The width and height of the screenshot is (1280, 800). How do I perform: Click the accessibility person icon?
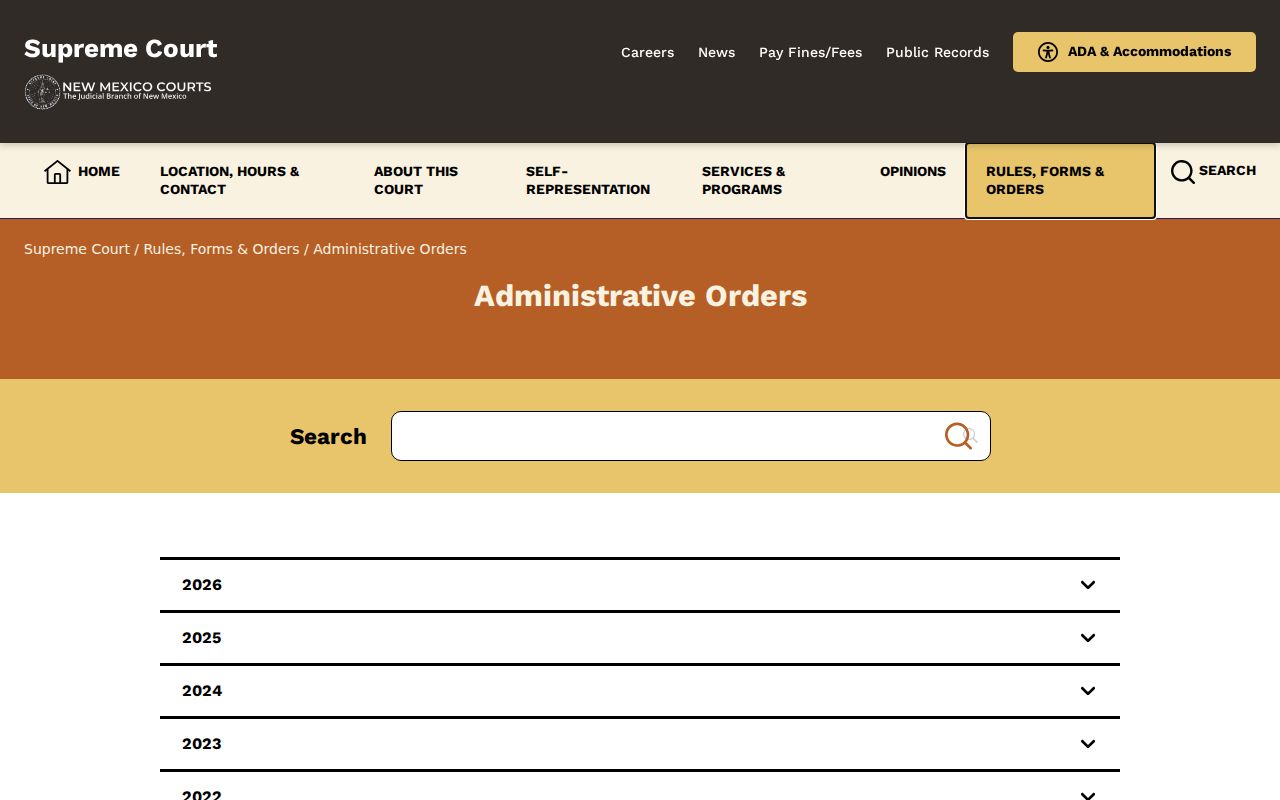point(1048,52)
